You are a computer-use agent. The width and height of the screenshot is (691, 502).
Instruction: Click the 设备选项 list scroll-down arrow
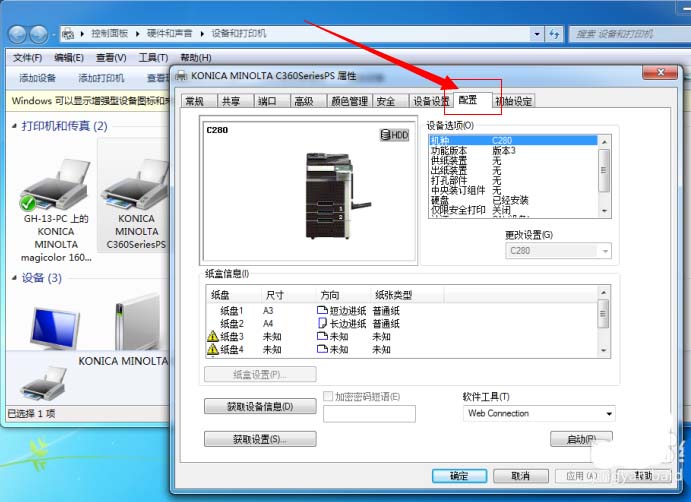[604, 211]
